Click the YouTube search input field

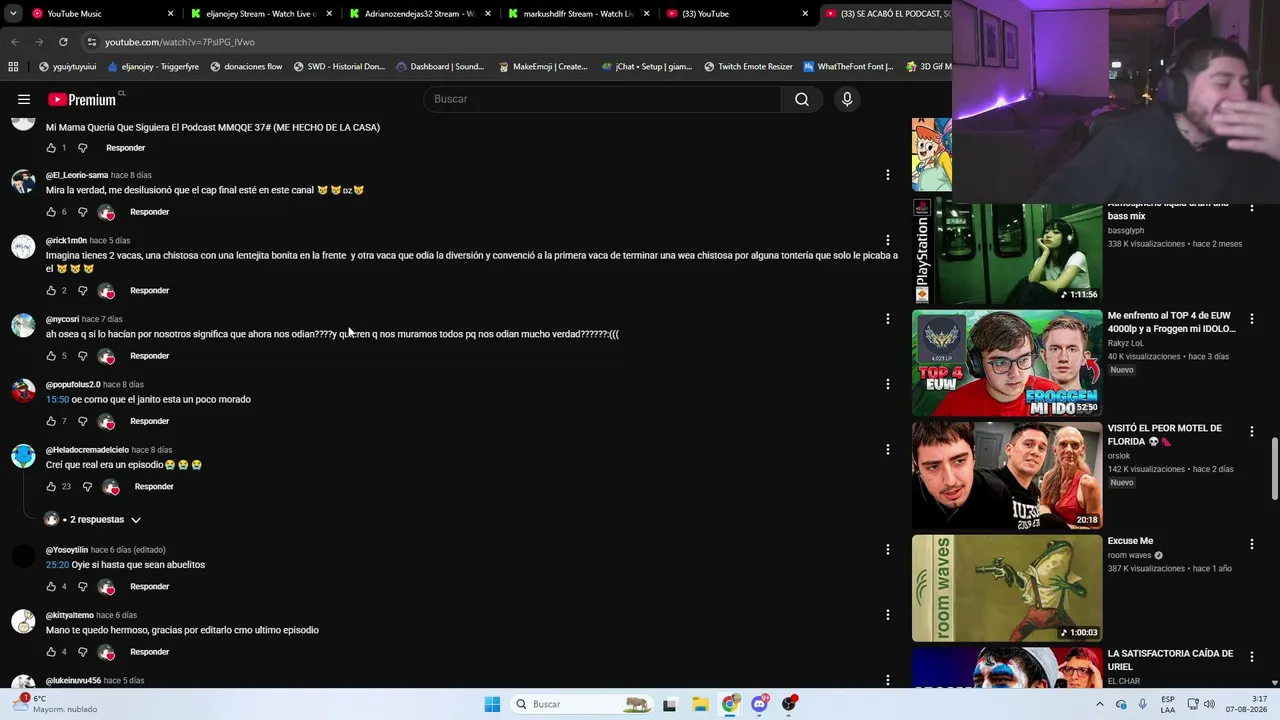(602, 99)
